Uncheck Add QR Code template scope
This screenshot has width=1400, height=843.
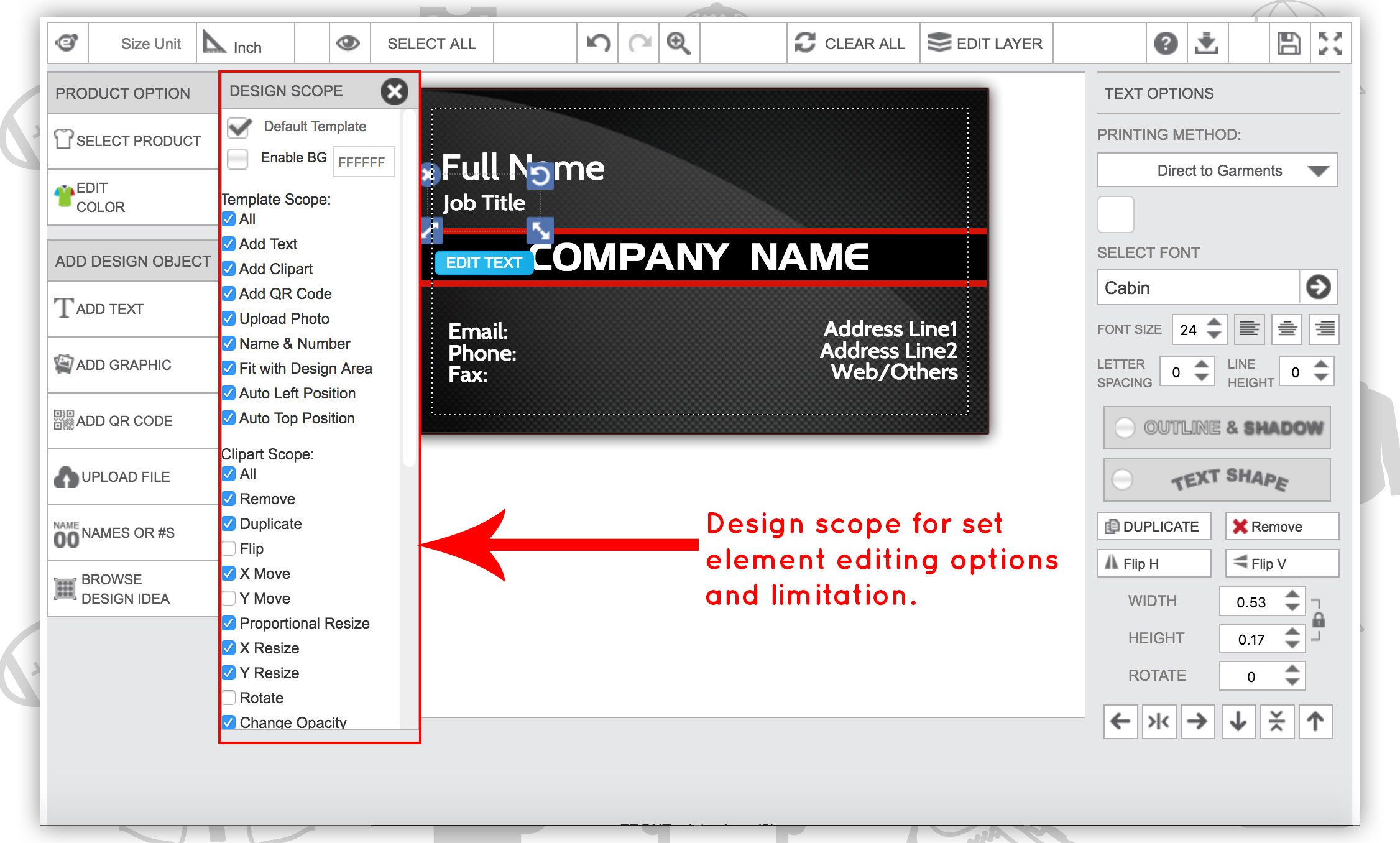229,293
